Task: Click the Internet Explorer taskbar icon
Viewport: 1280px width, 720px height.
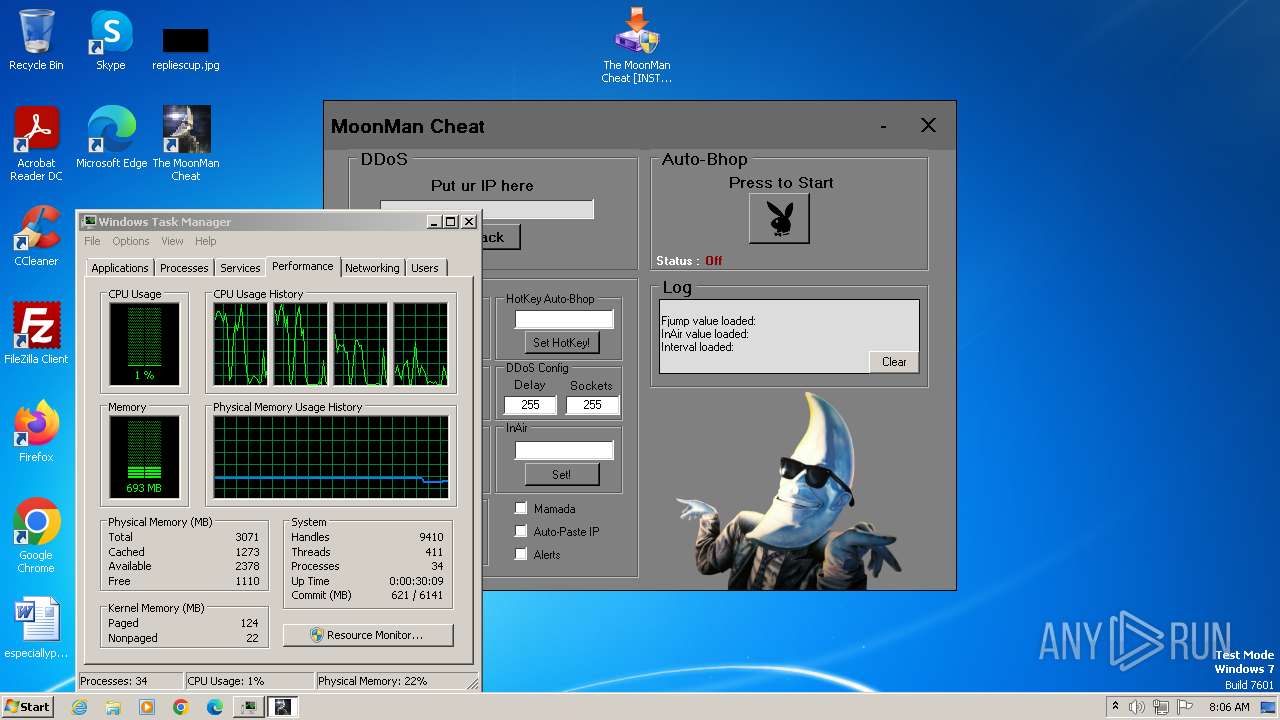Action: pyautogui.click(x=80, y=707)
